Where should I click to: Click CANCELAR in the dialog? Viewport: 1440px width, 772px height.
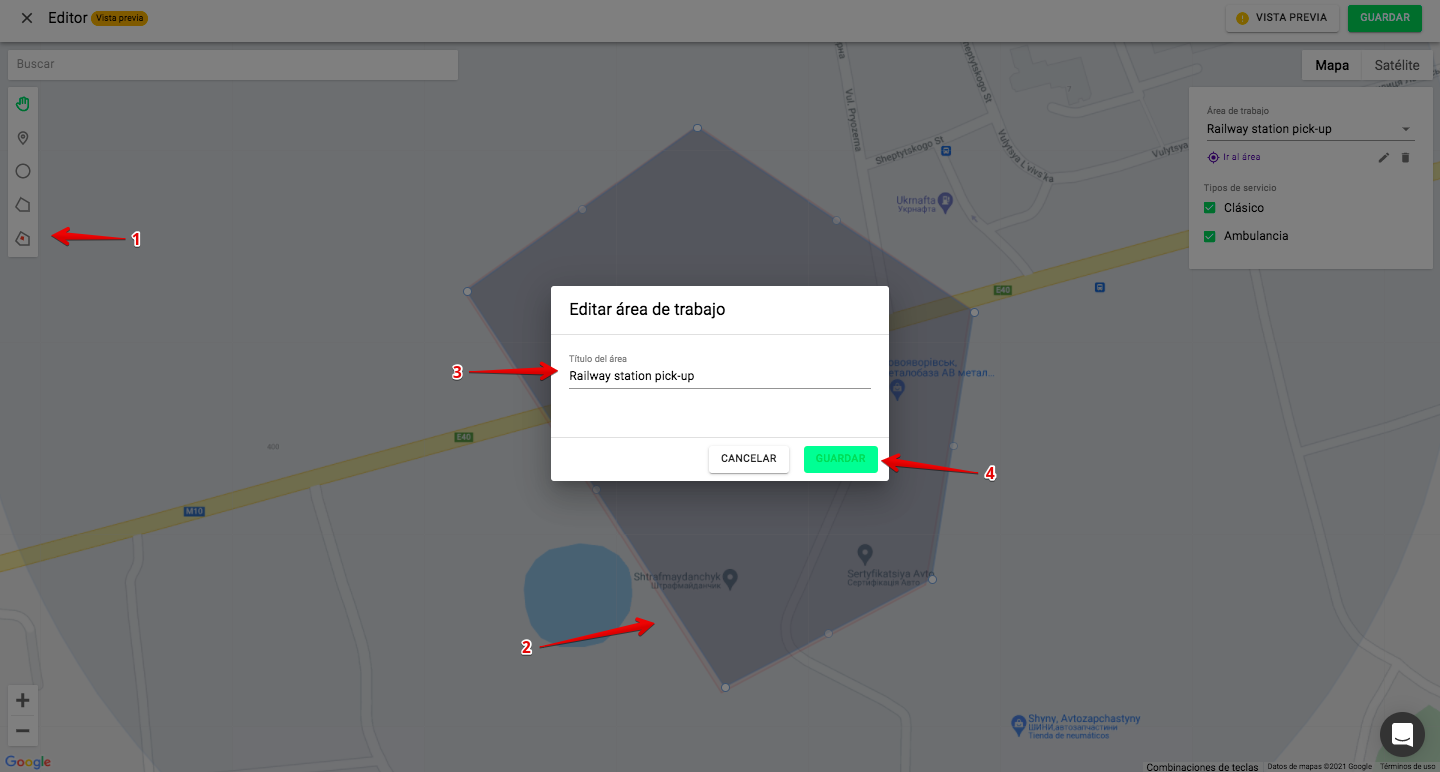pos(749,459)
